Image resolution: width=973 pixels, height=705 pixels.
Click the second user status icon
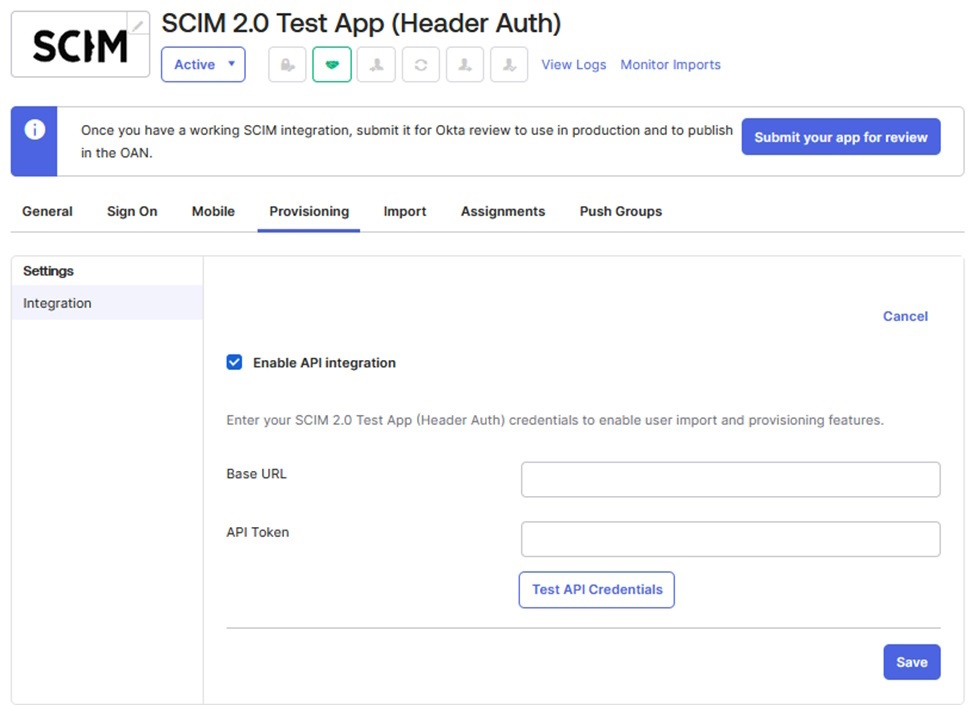[465, 64]
